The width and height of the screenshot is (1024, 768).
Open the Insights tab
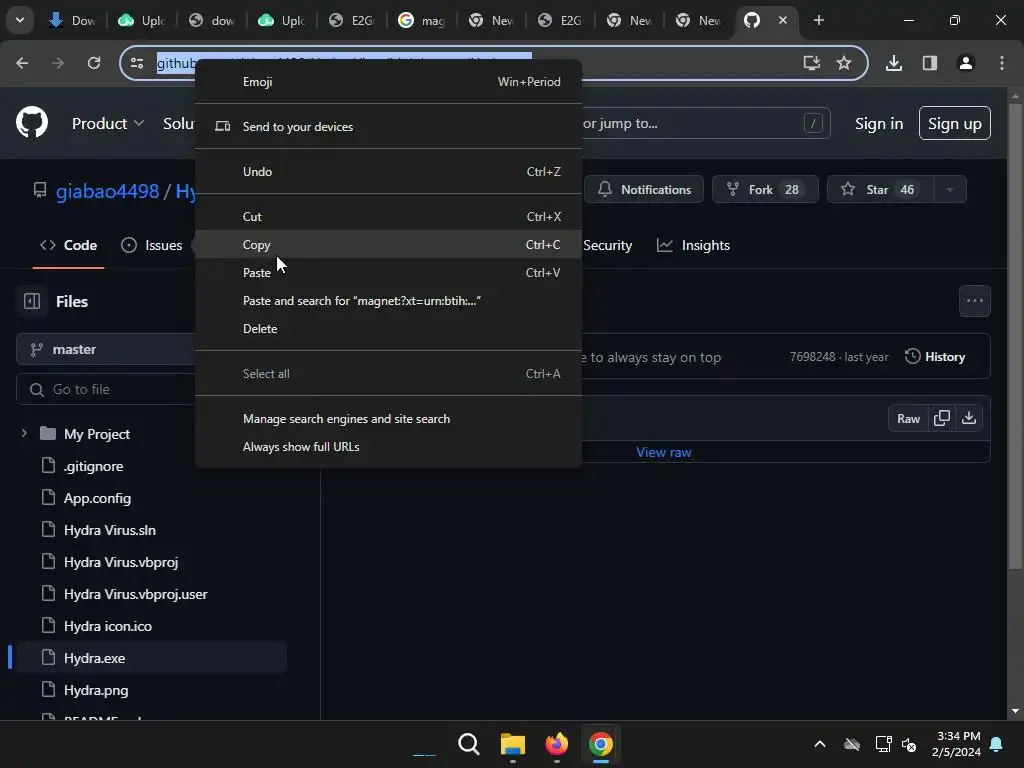(x=693, y=246)
